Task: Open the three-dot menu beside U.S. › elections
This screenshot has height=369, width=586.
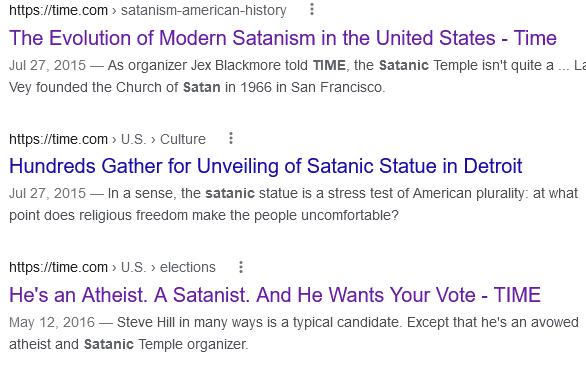Action: pyautogui.click(x=241, y=267)
